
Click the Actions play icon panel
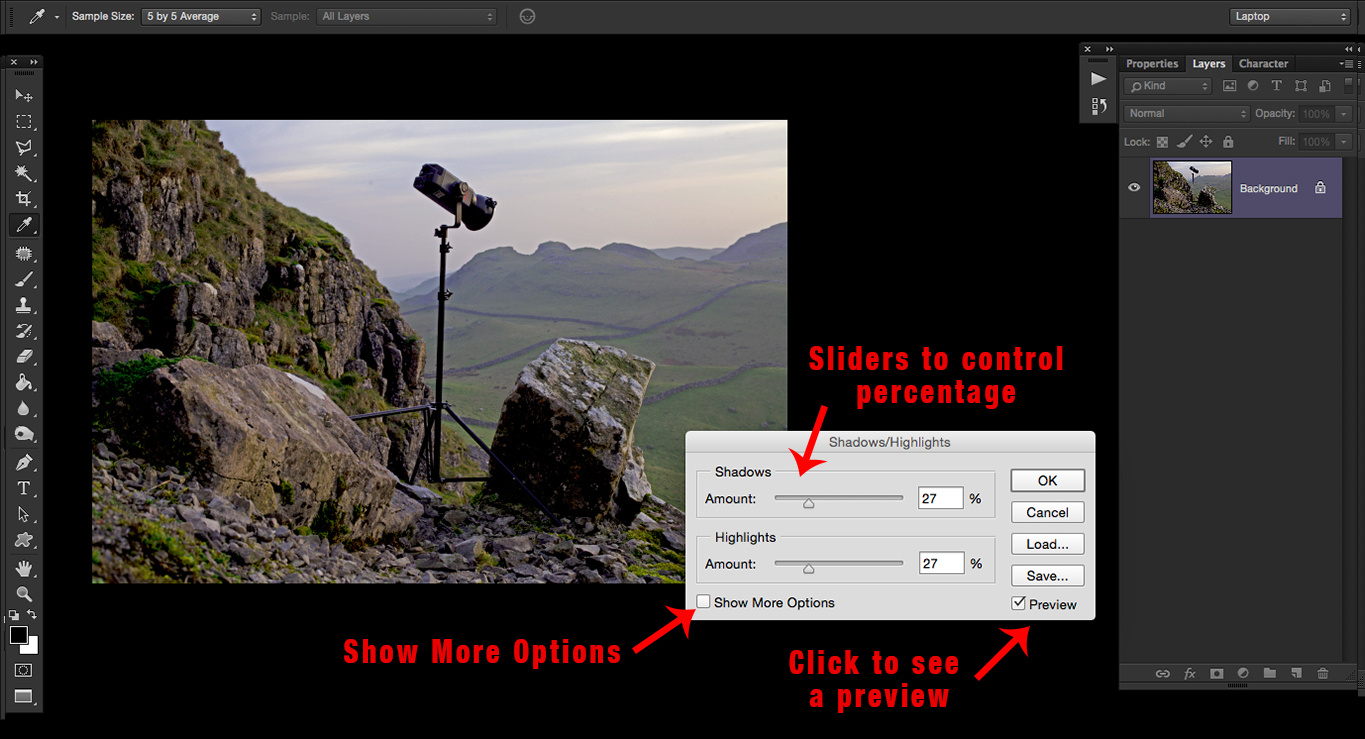coord(1098,79)
